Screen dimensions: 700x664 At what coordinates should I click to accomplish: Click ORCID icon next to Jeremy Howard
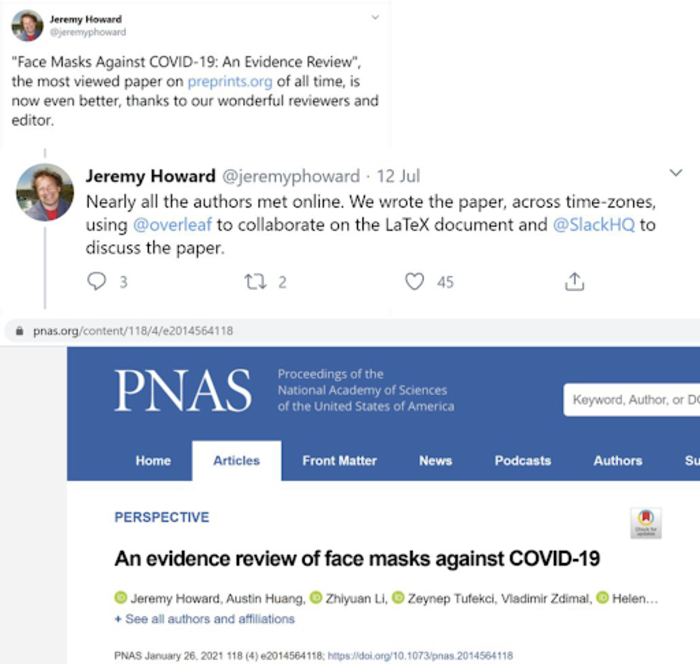(x=121, y=597)
